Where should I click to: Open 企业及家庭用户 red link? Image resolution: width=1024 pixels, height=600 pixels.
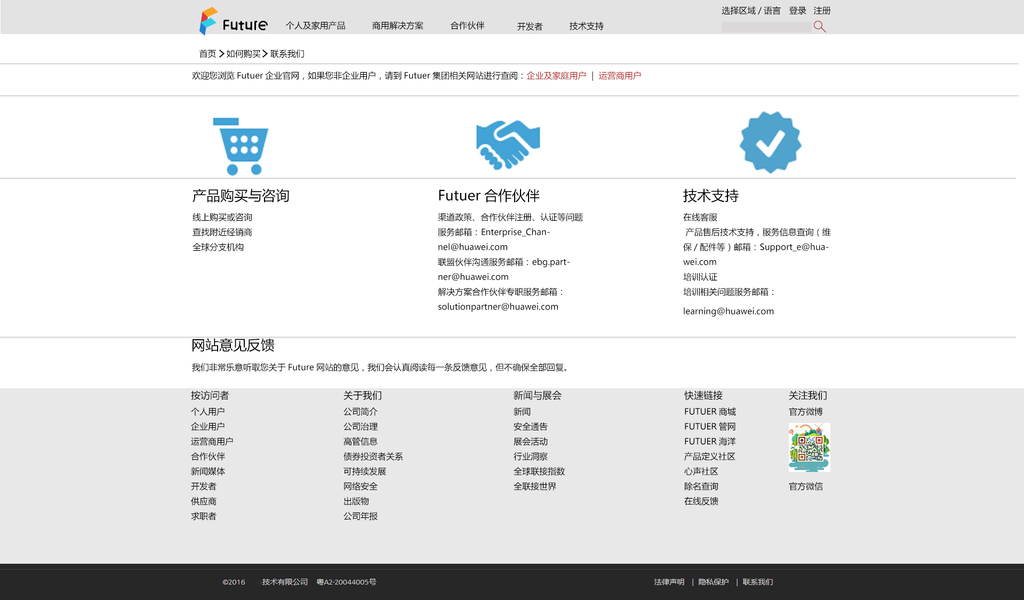[556, 76]
